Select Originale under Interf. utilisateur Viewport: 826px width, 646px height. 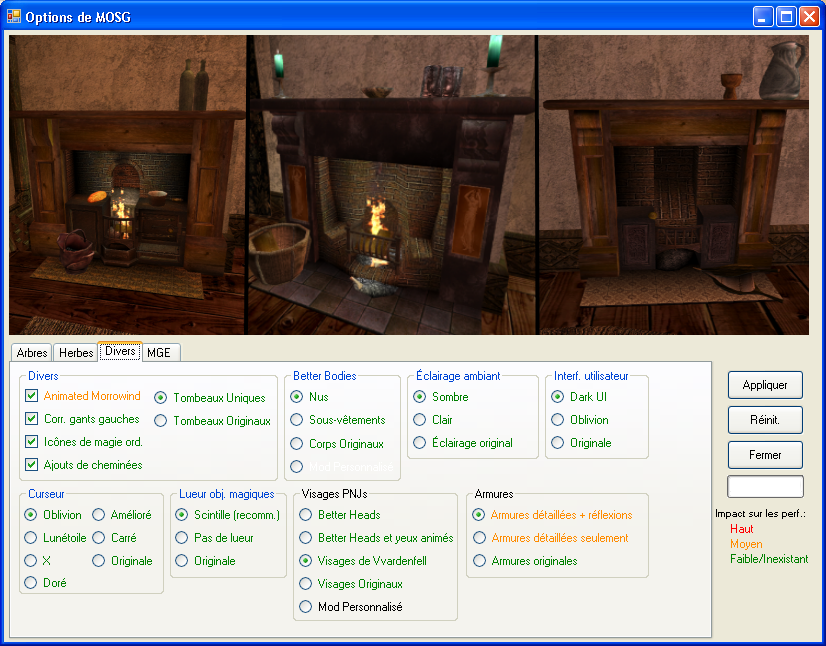click(557, 443)
